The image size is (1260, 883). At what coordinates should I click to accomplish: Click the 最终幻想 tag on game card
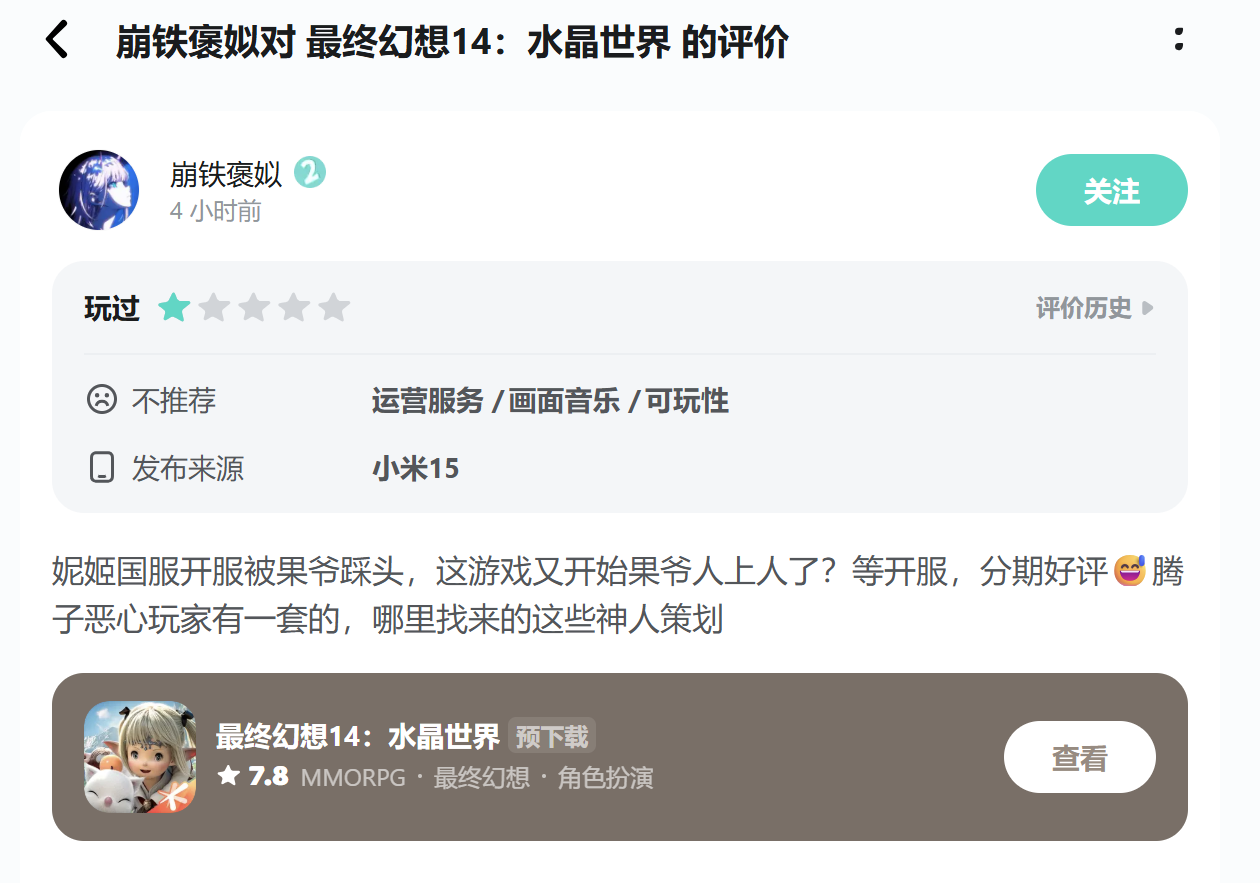click(481, 777)
